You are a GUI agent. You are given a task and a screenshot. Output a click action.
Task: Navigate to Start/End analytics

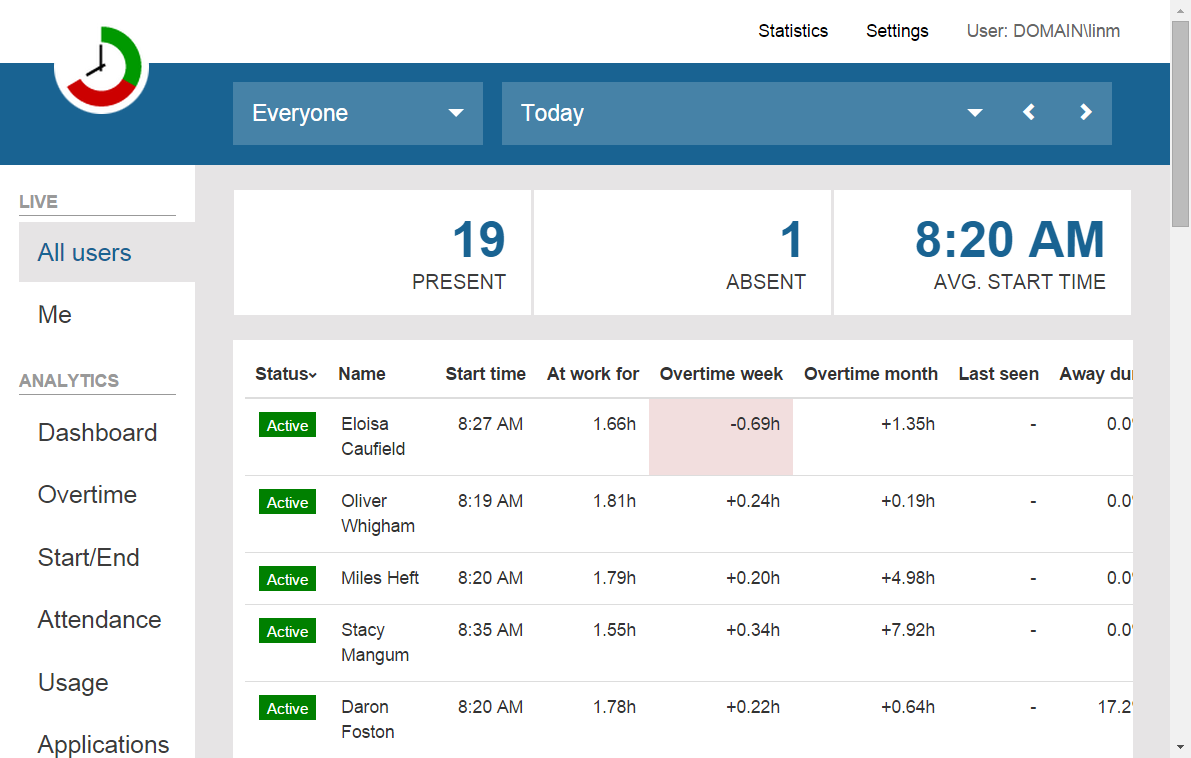click(x=88, y=558)
